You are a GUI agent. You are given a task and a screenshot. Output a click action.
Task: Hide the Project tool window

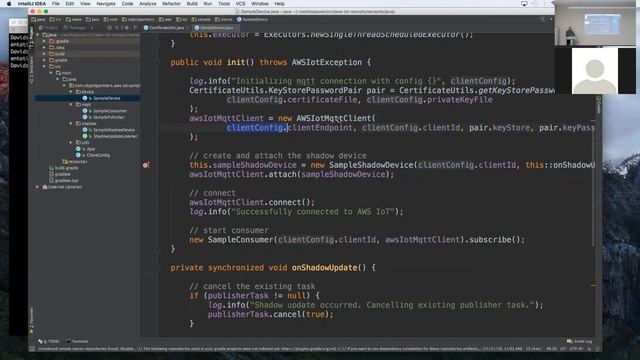135,28
